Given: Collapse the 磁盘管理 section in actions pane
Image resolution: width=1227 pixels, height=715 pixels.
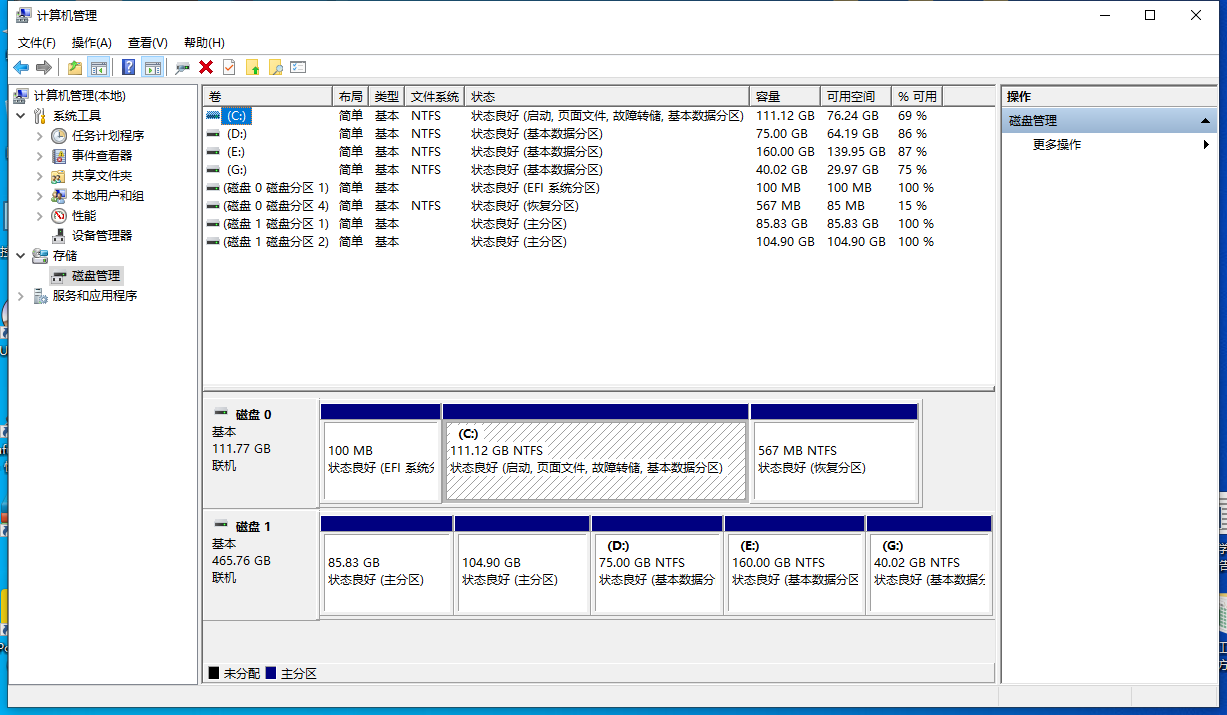Looking at the screenshot, I should [1207, 121].
